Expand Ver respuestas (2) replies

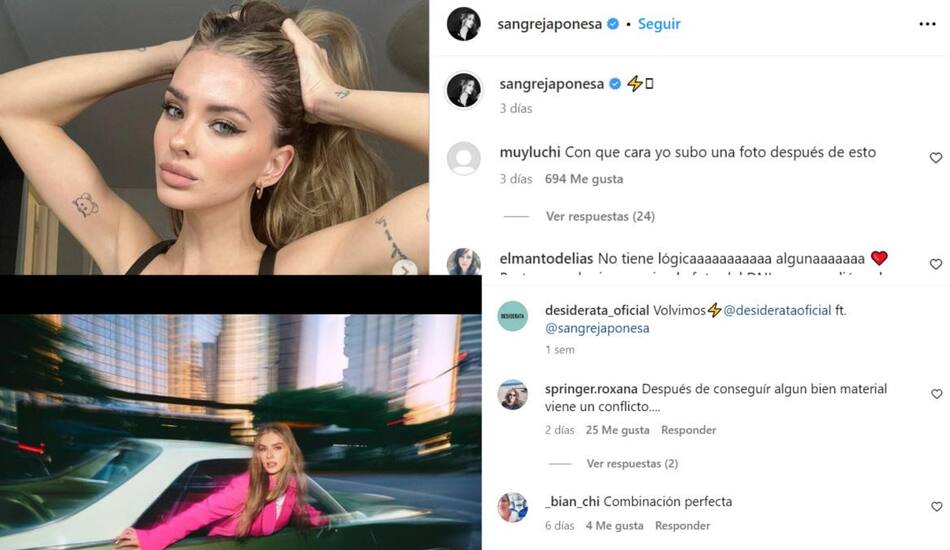[x=632, y=463]
